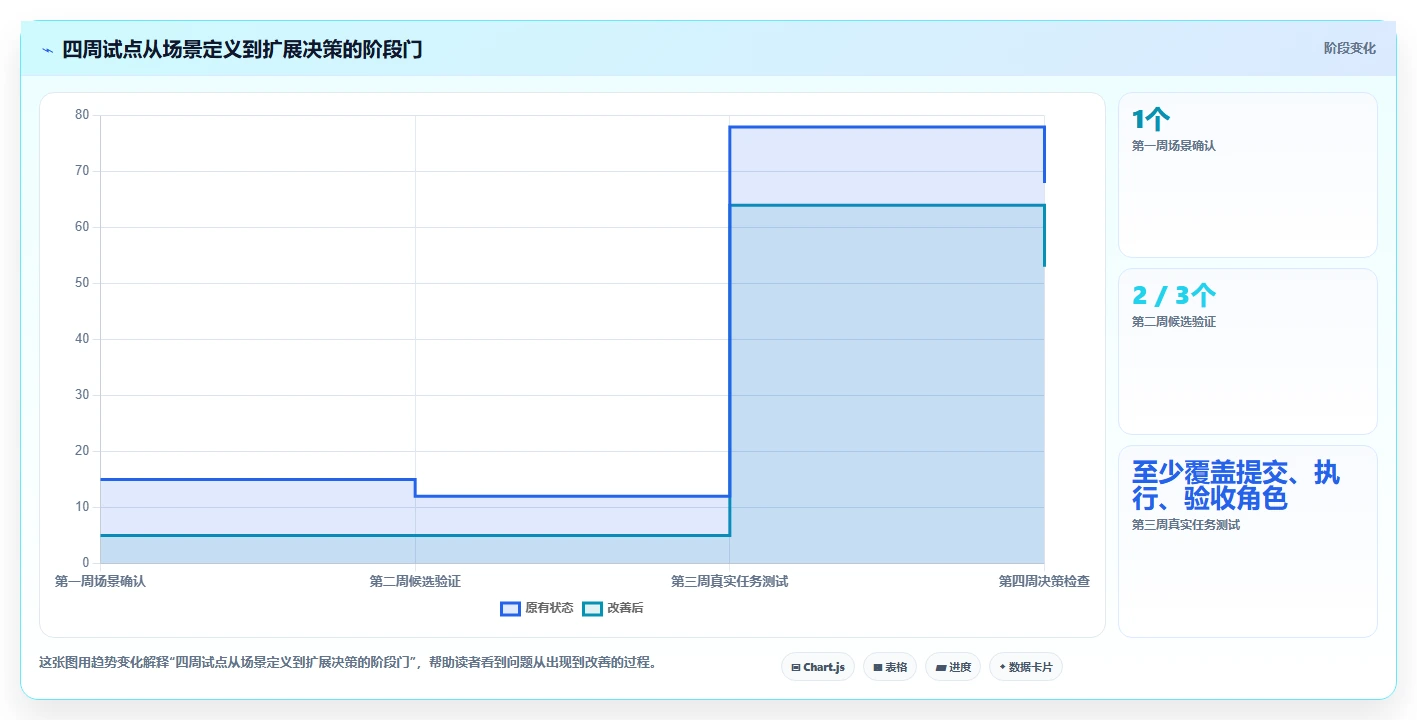Screen dimensions: 1417x720
Task: Click x-axis label 第一周场景确认
Action: click(100, 581)
